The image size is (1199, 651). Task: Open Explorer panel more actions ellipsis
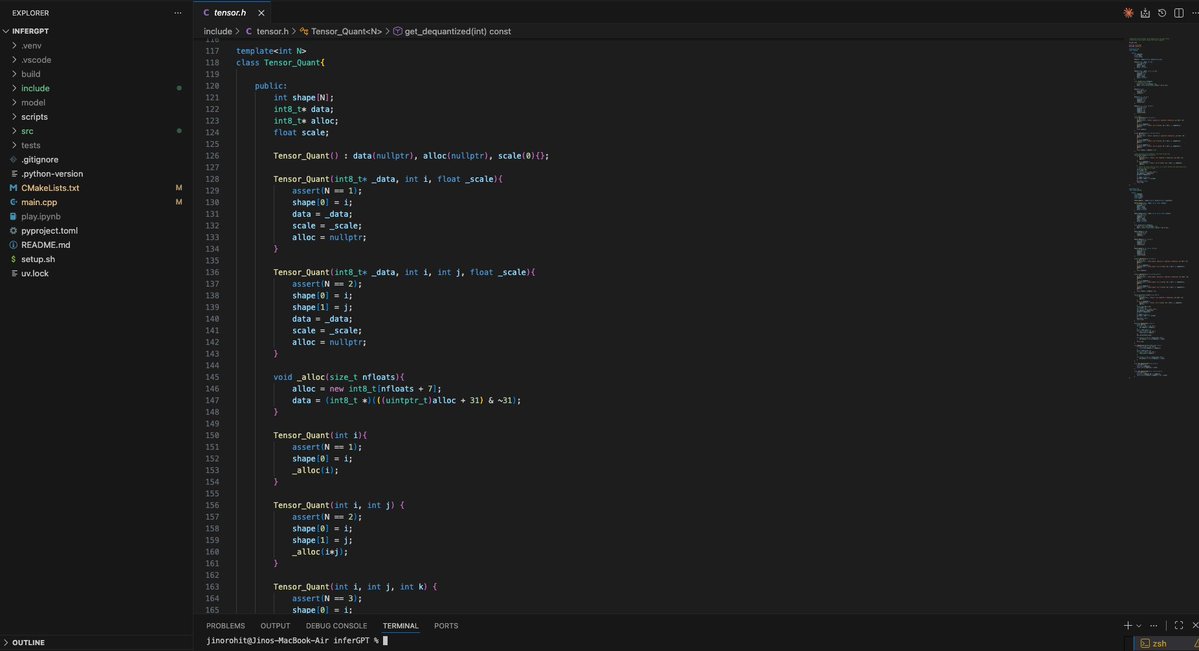click(x=177, y=13)
